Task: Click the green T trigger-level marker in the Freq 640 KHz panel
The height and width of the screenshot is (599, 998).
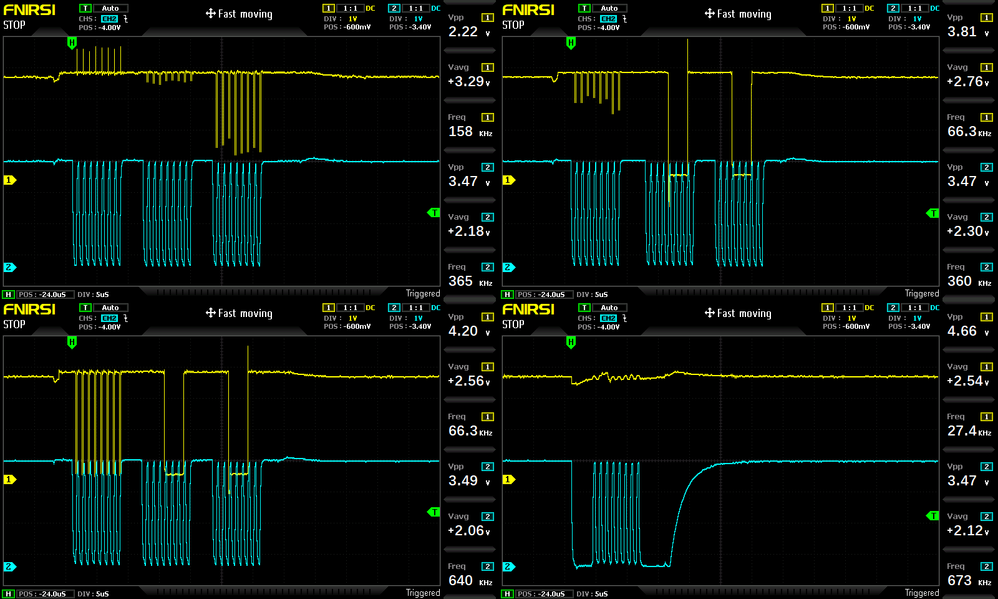Action: pos(433,512)
